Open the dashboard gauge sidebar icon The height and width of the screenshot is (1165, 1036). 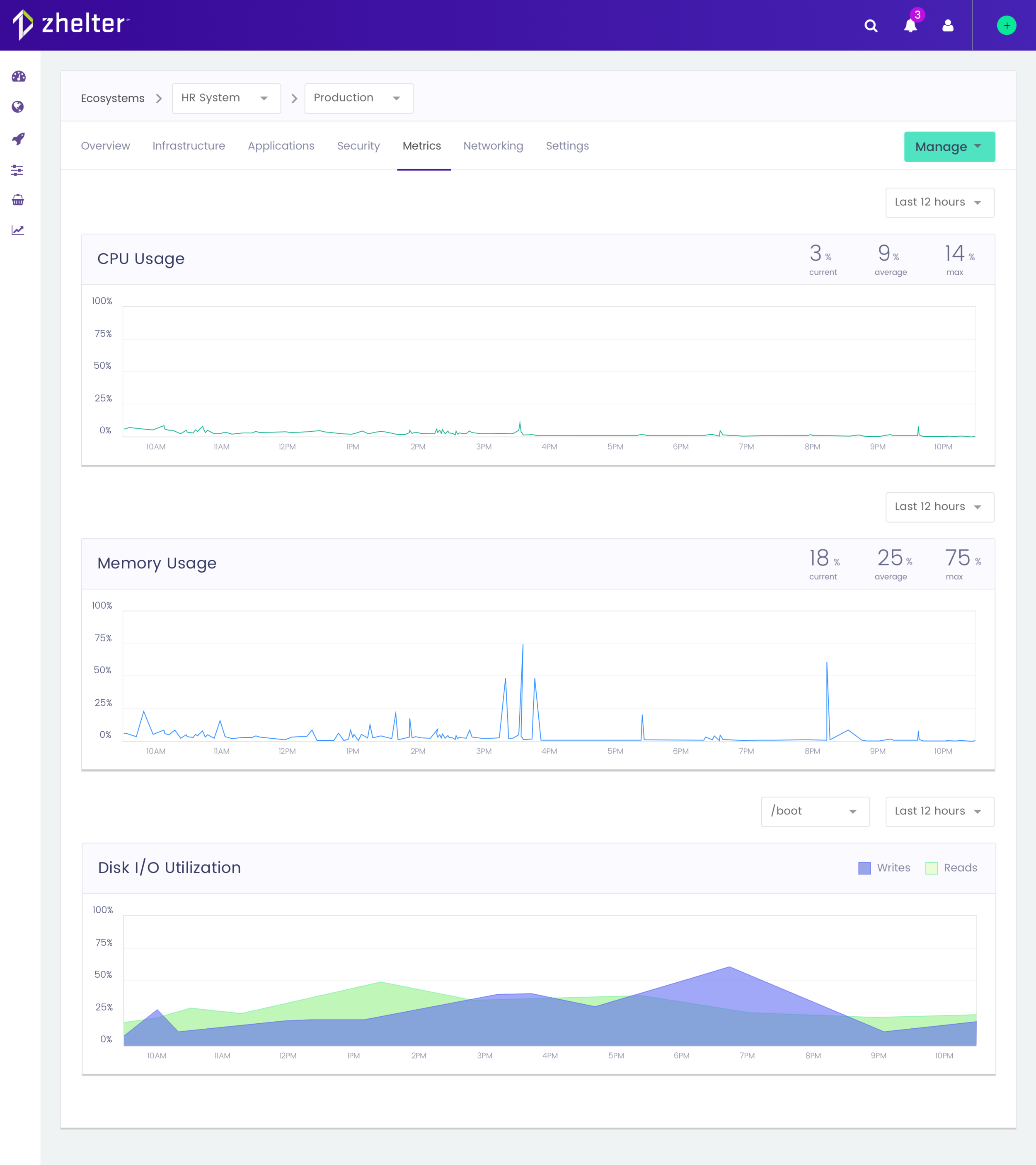18,76
